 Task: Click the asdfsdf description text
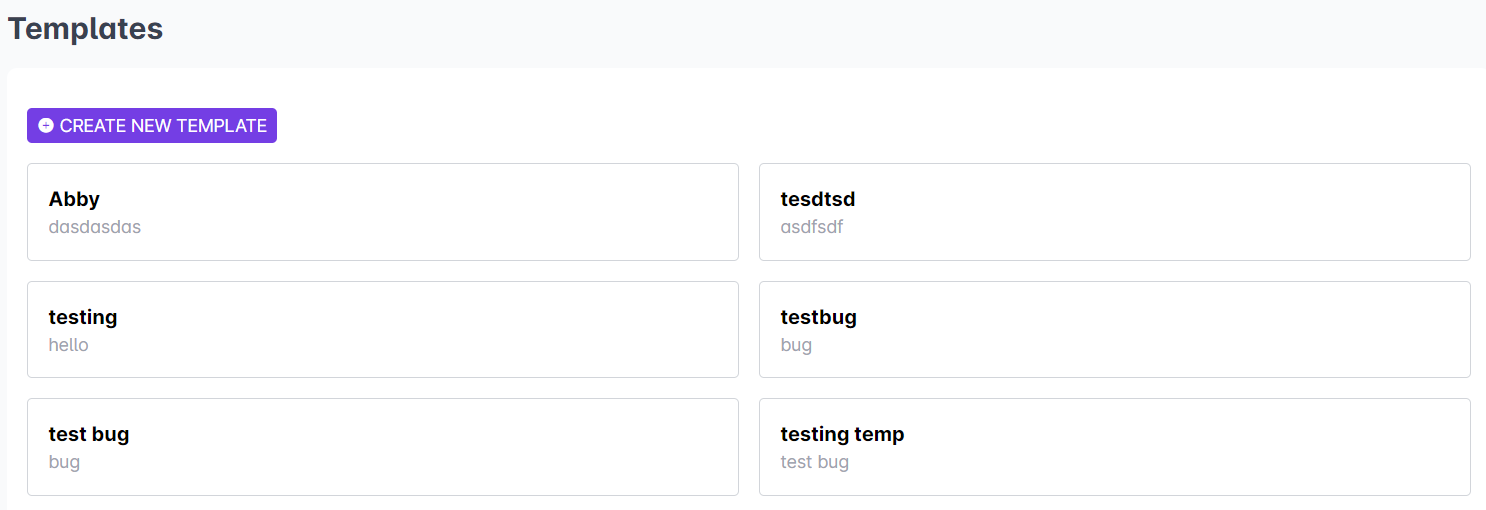[812, 227]
